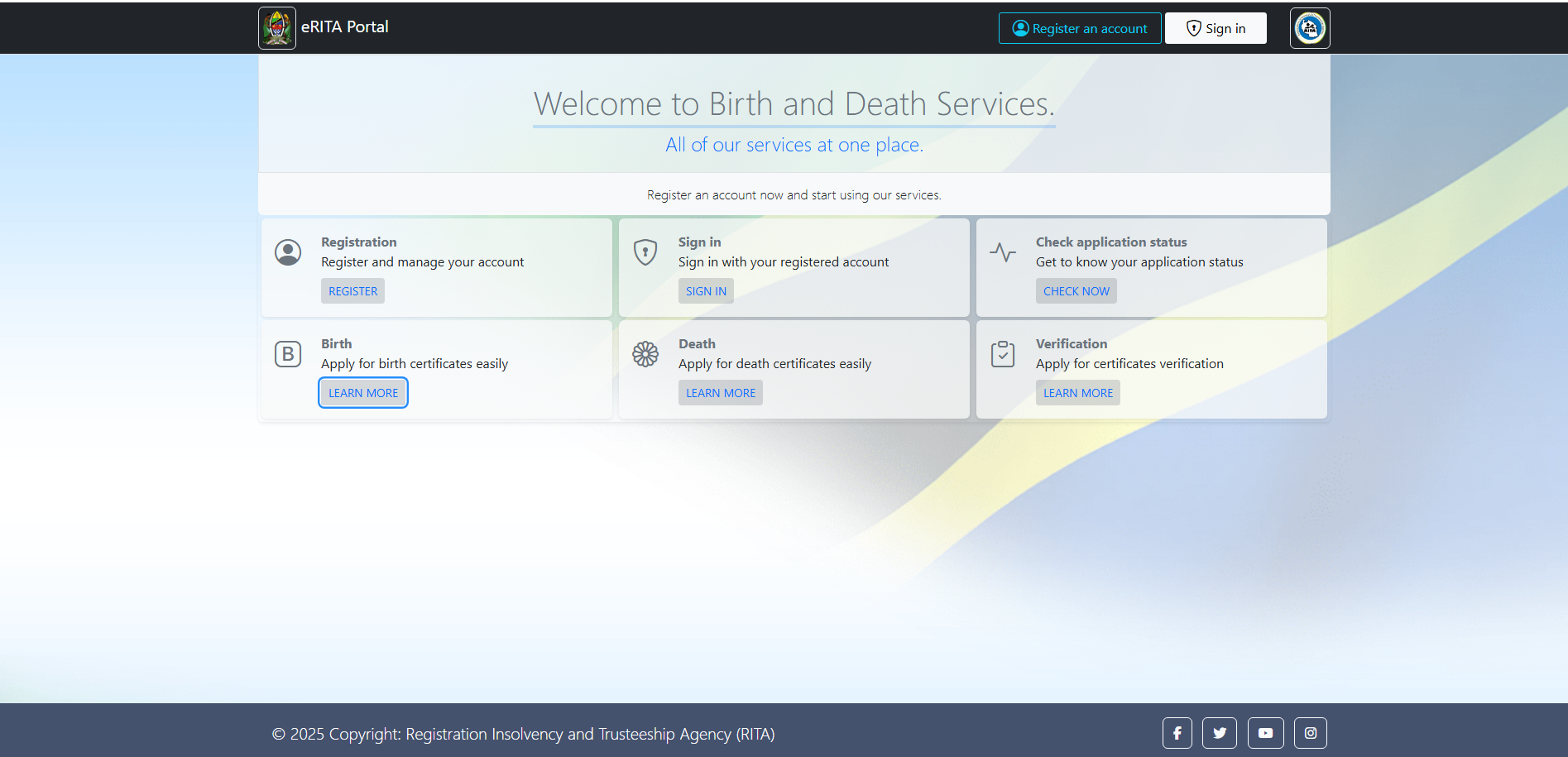Click the Sign in header button
This screenshot has width=1568, height=757.
point(1216,28)
